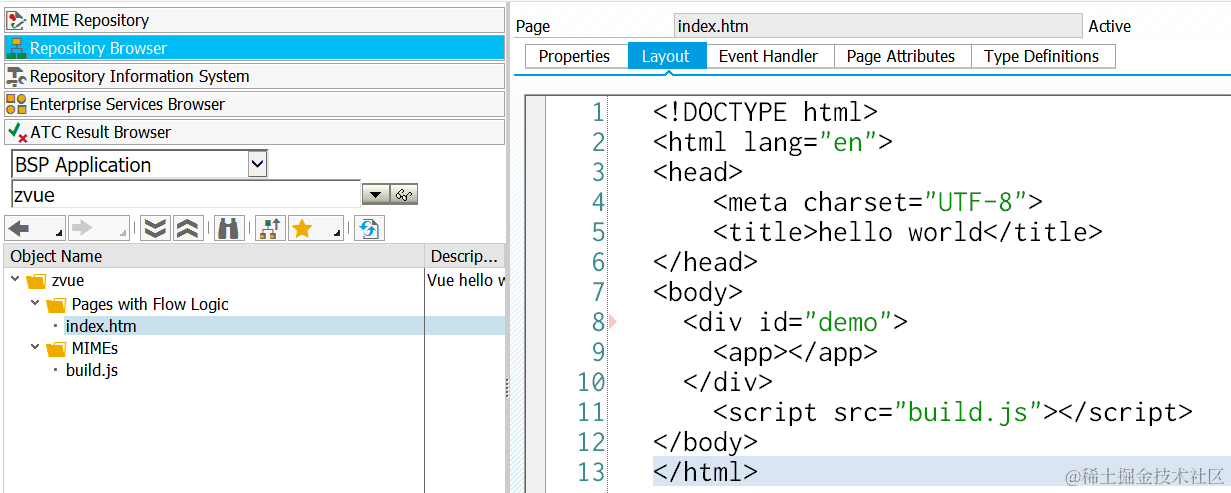Viewport: 1231px width, 493px height.
Task: Click the star Favorites icon
Action: (x=302, y=229)
